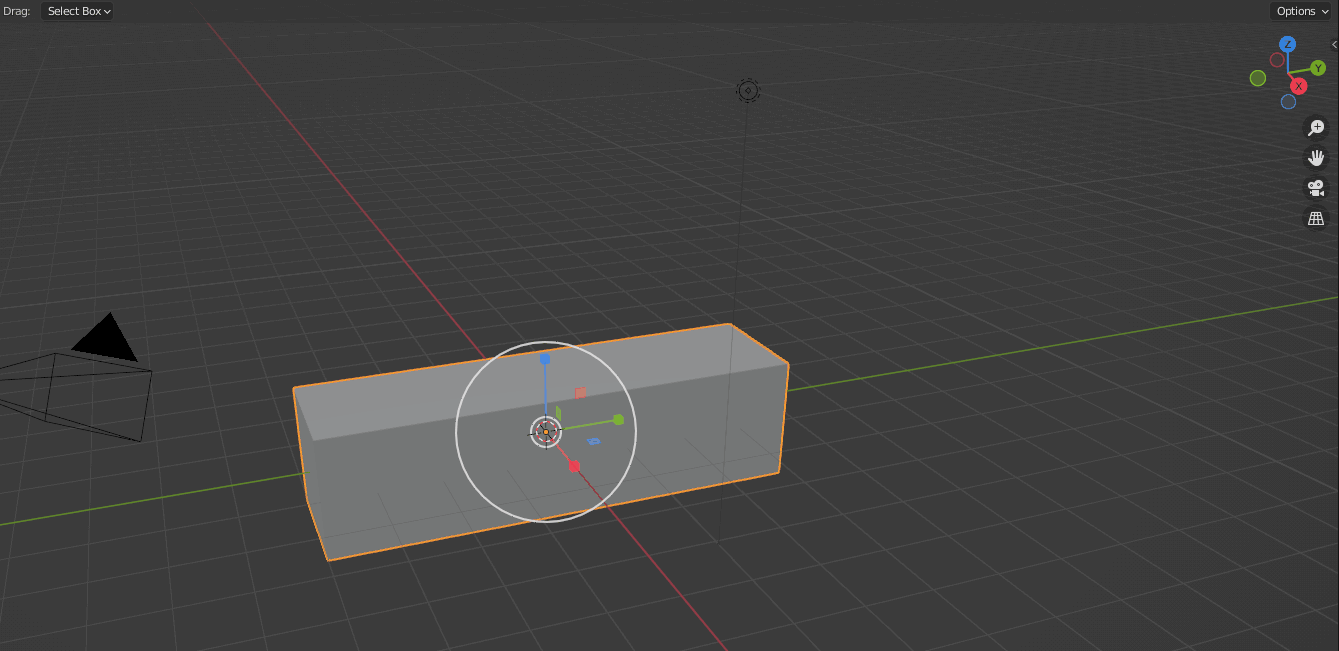Click the red X sphere on navigation gizmo
1339x651 pixels.
tap(1299, 86)
